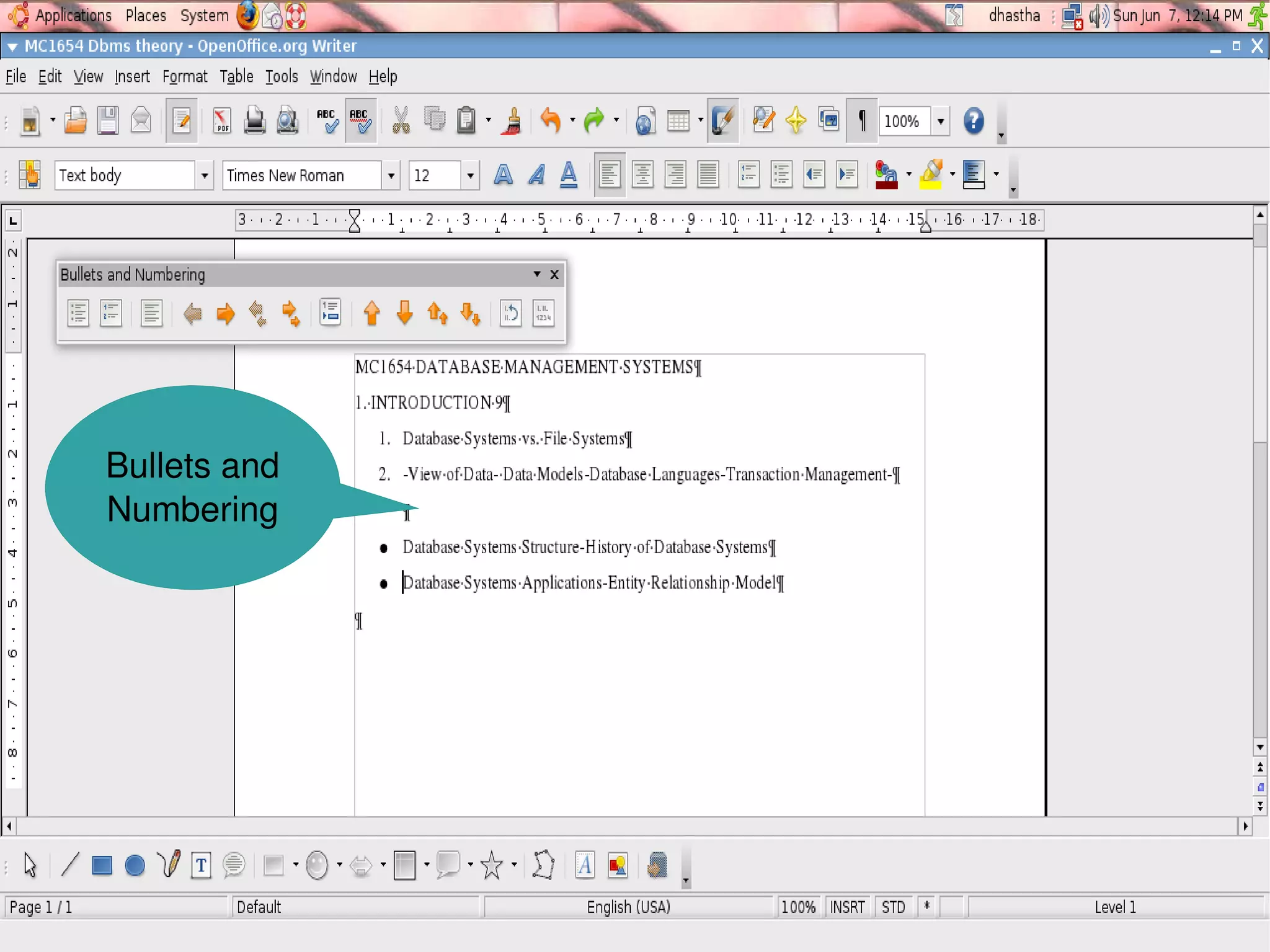This screenshot has width=1270, height=952.
Task: Open font size 12 dropdown
Action: (x=470, y=176)
